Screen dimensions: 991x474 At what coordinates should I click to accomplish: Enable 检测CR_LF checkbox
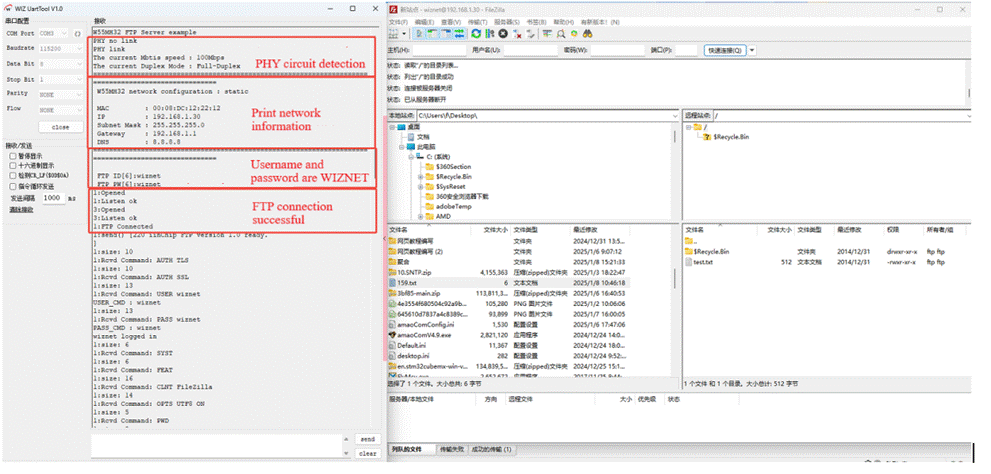tap(13, 176)
